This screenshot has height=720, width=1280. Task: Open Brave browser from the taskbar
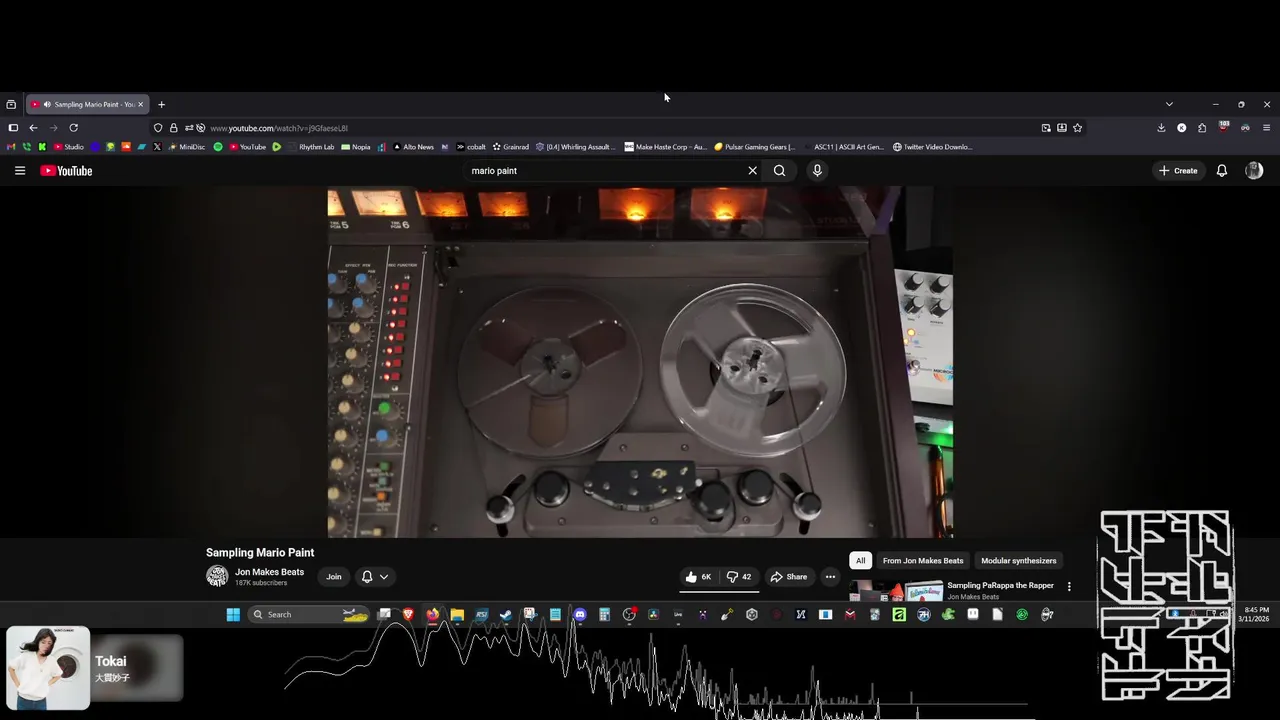[408, 615]
